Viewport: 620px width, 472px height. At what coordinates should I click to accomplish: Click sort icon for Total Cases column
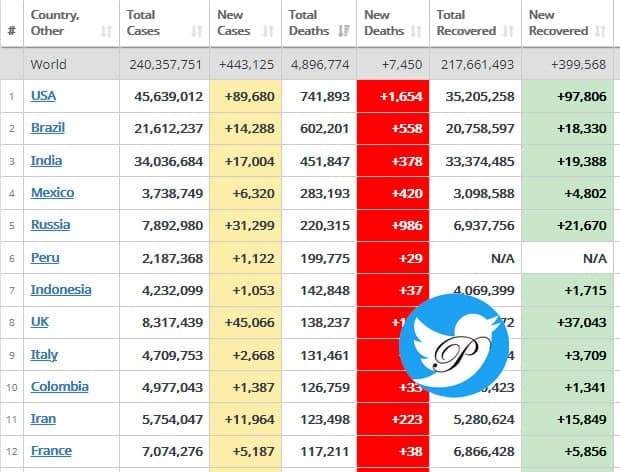[x=197, y=32]
